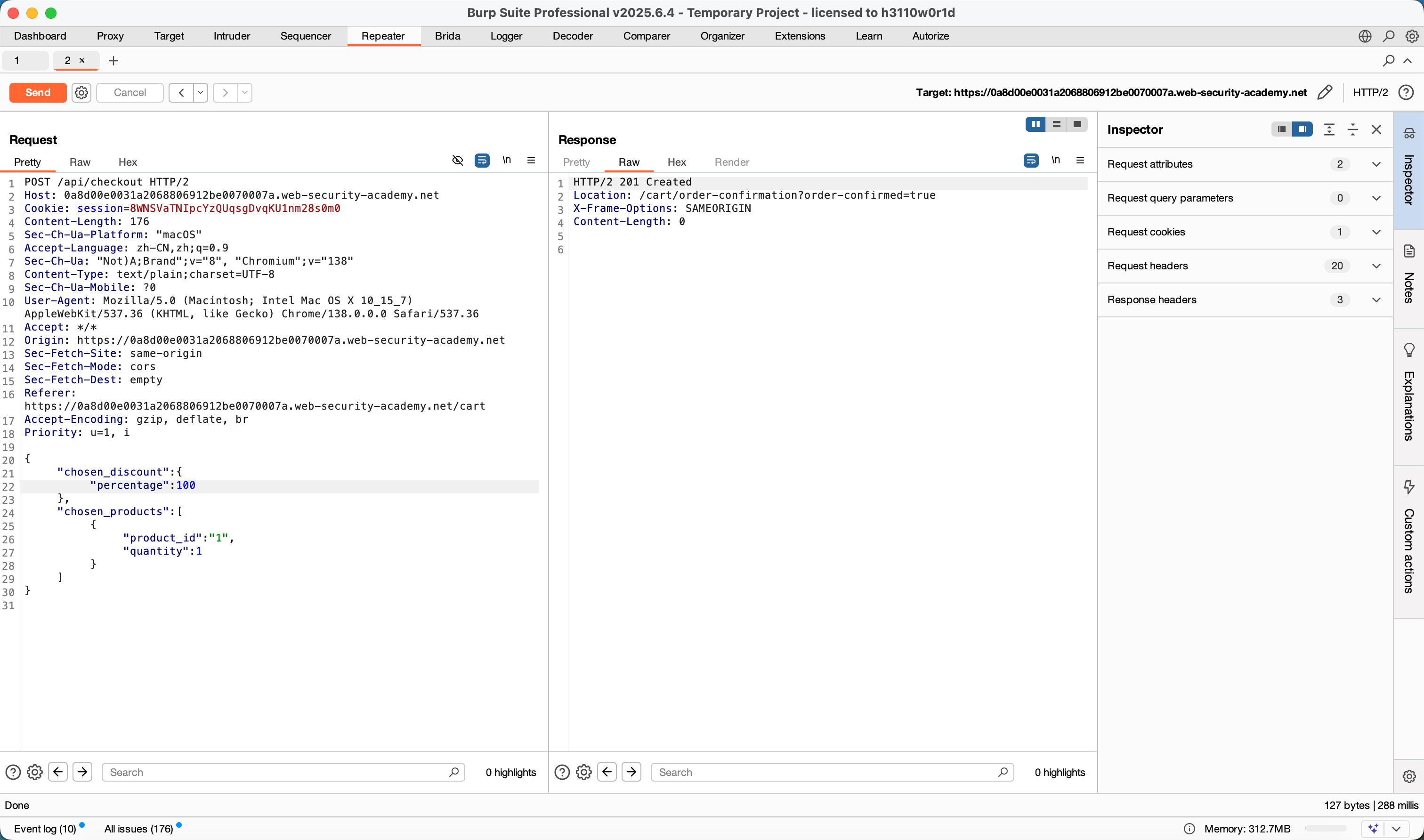The height and width of the screenshot is (840, 1424).
Task: Click the Add new Repeater tab plus icon
Action: [113, 61]
